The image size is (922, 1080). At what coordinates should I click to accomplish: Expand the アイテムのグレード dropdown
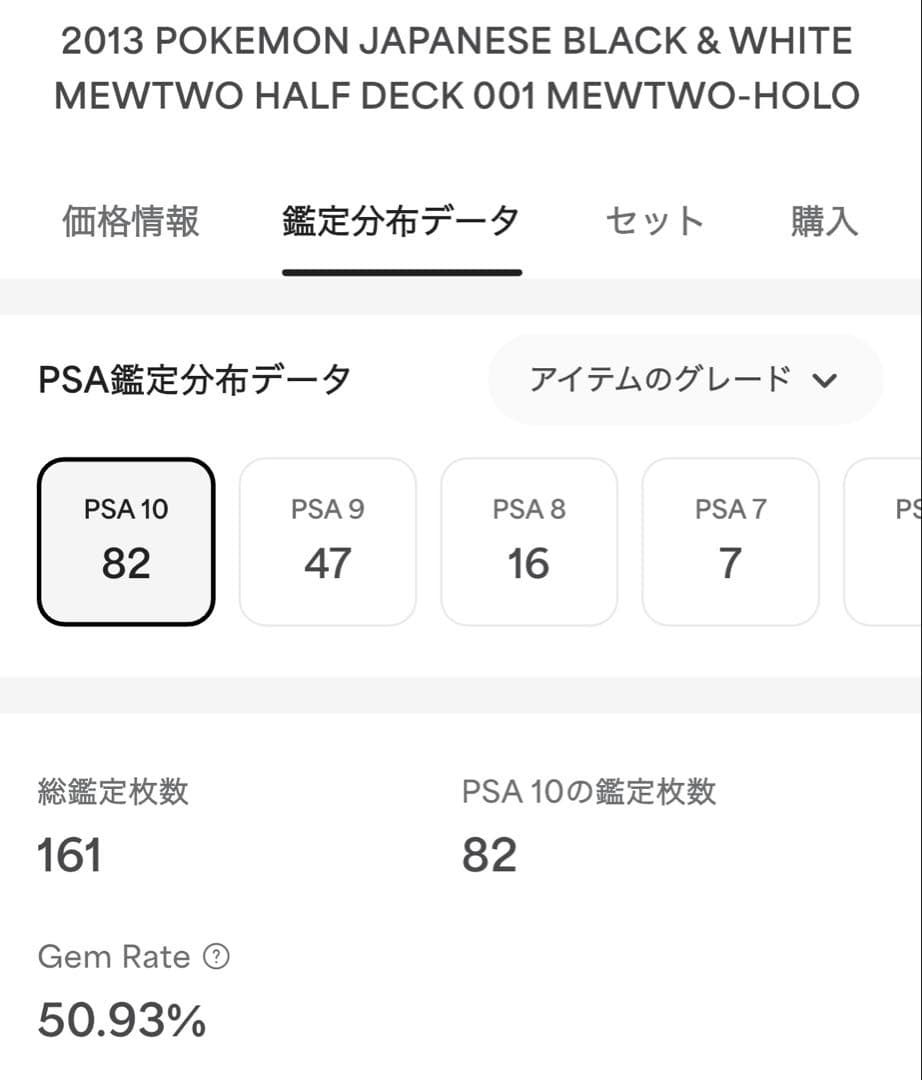tap(684, 380)
